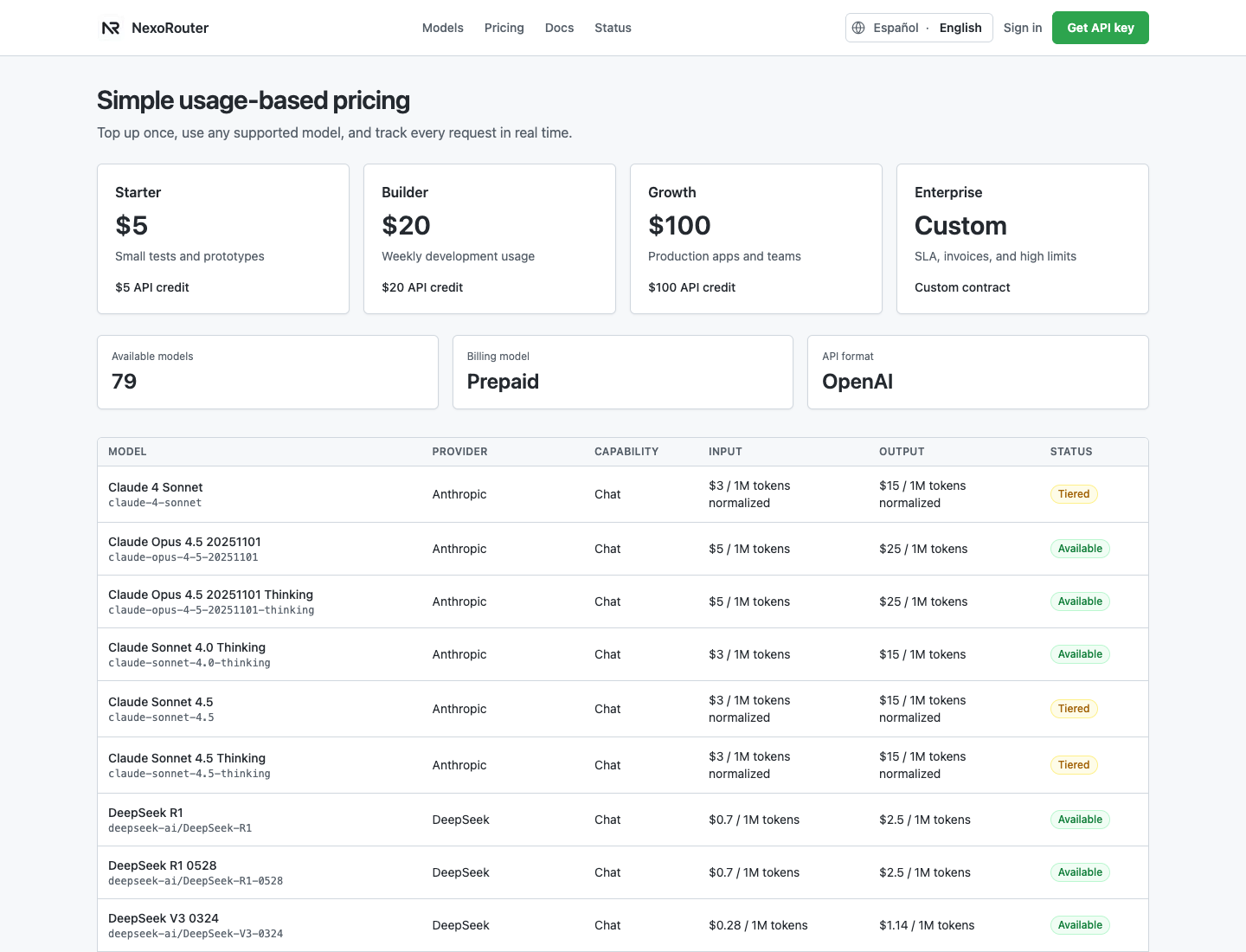
Task: Select the Builder $20 plan card
Action: click(x=490, y=239)
